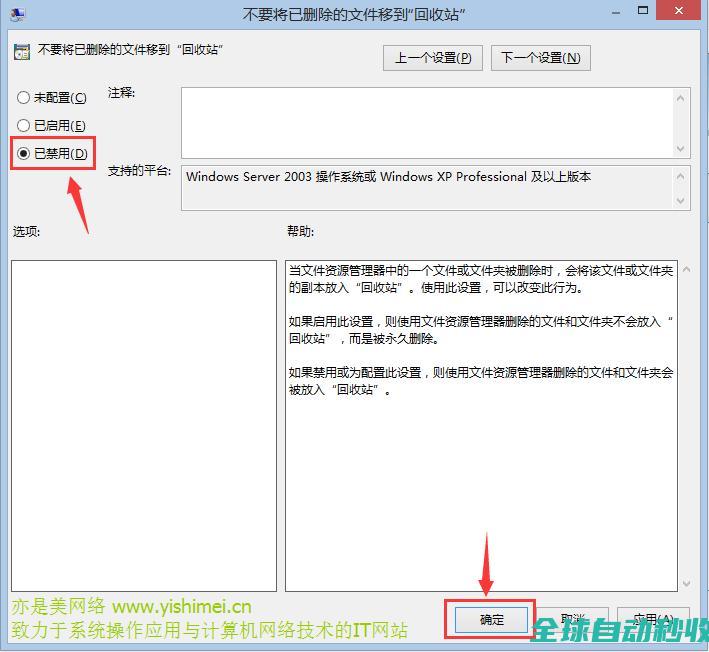709x652 pixels.
Task: Go to 上一个设置 (Previous Setting)
Action: pos(432,58)
